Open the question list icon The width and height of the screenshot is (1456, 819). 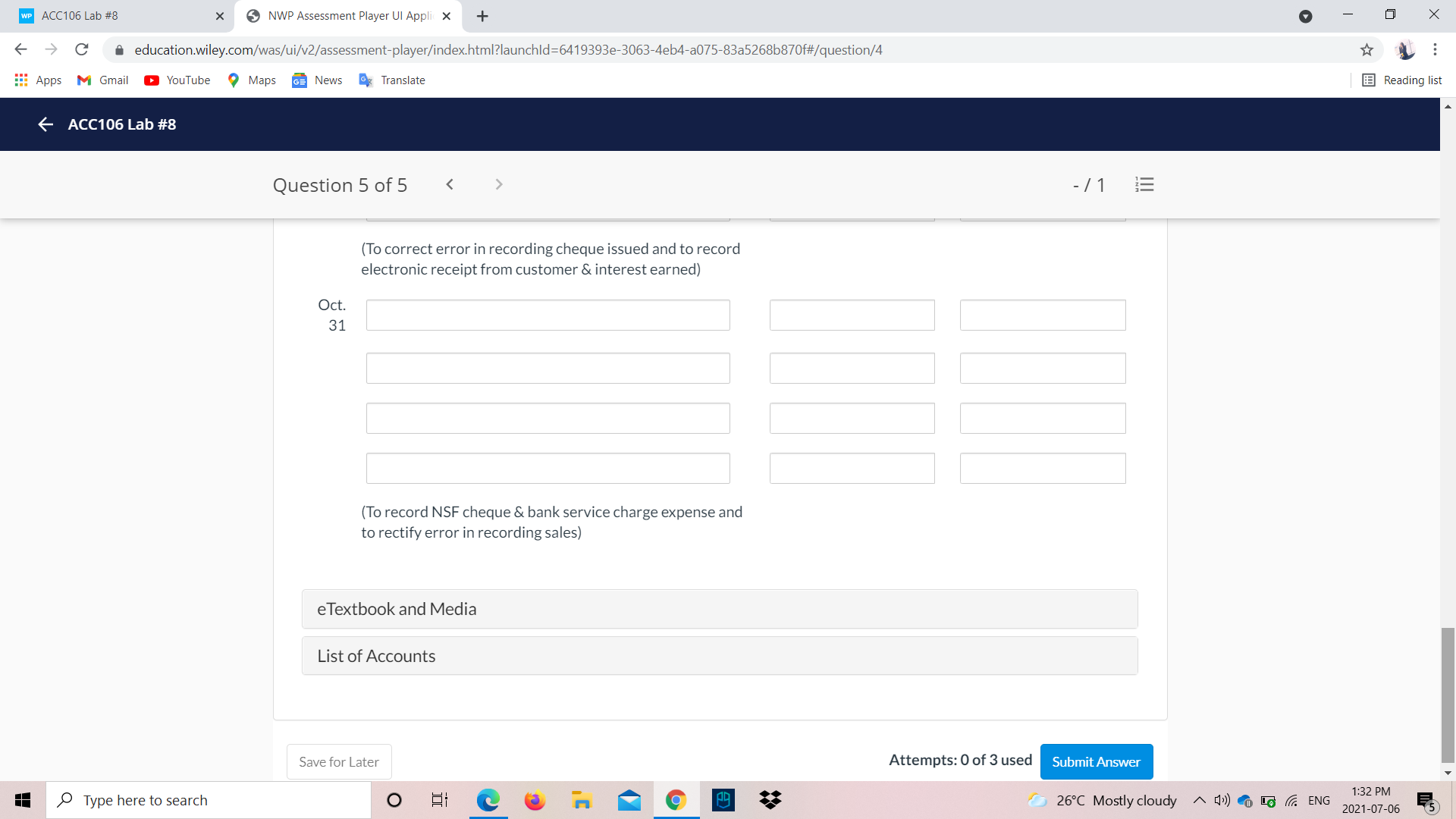pos(1144,184)
